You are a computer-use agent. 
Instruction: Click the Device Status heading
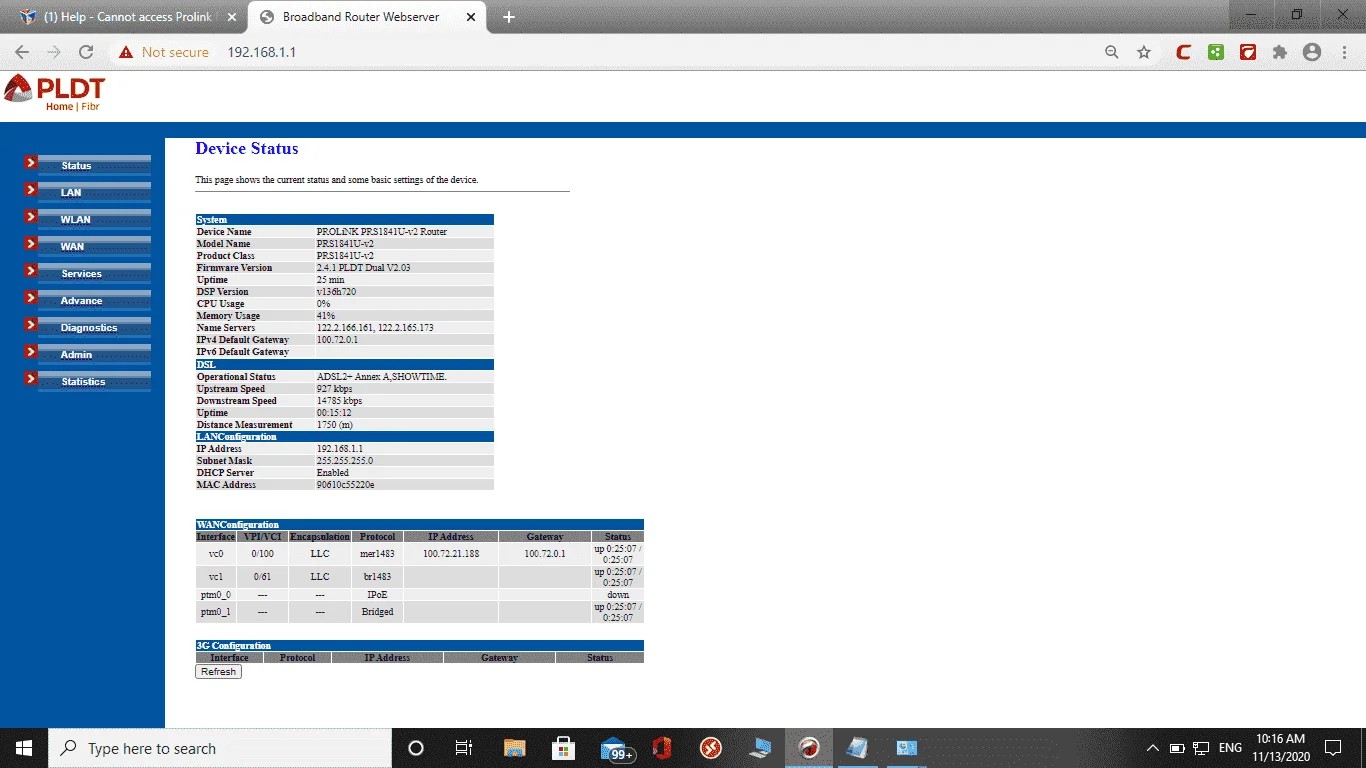point(247,148)
